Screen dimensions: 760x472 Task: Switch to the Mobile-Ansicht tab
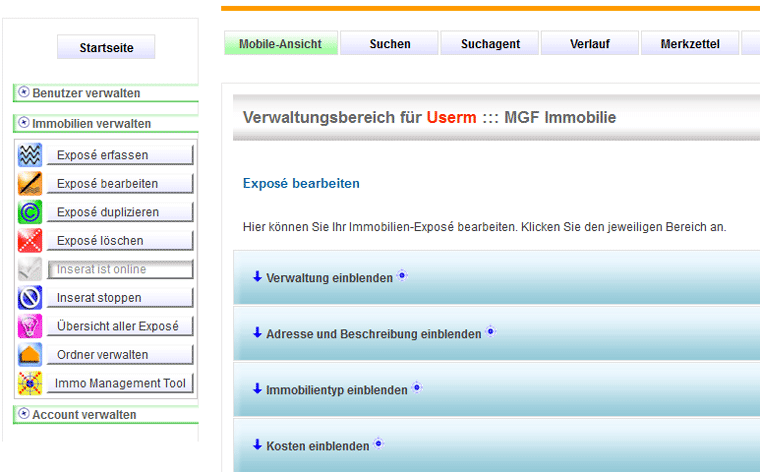click(x=280, y=44)
